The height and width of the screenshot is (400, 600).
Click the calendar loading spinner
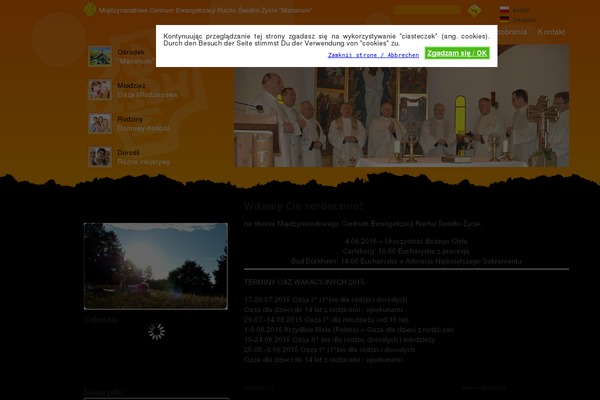(x=156, y=331)
